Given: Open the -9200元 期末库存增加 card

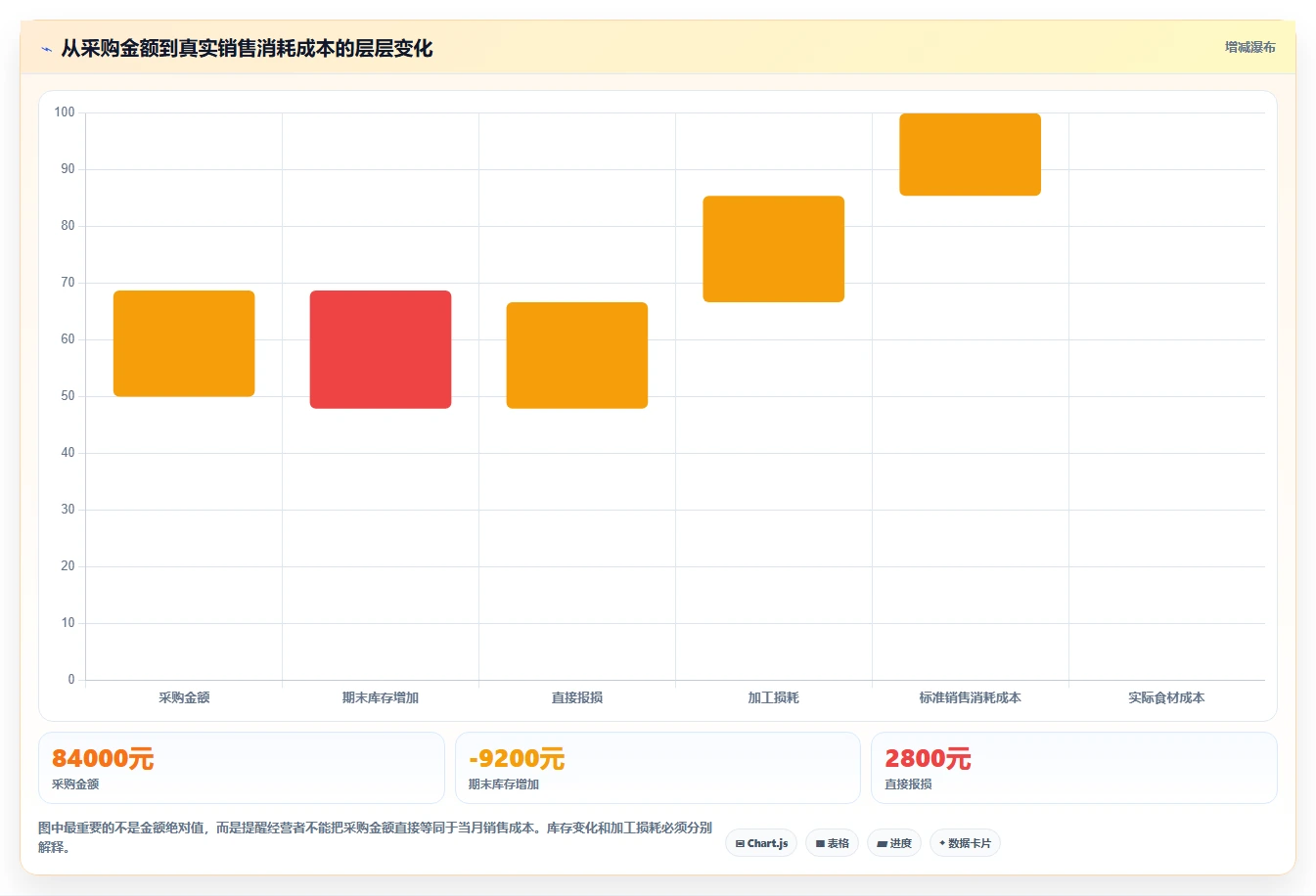Looking at the screenshot, I should pos(658,768).
